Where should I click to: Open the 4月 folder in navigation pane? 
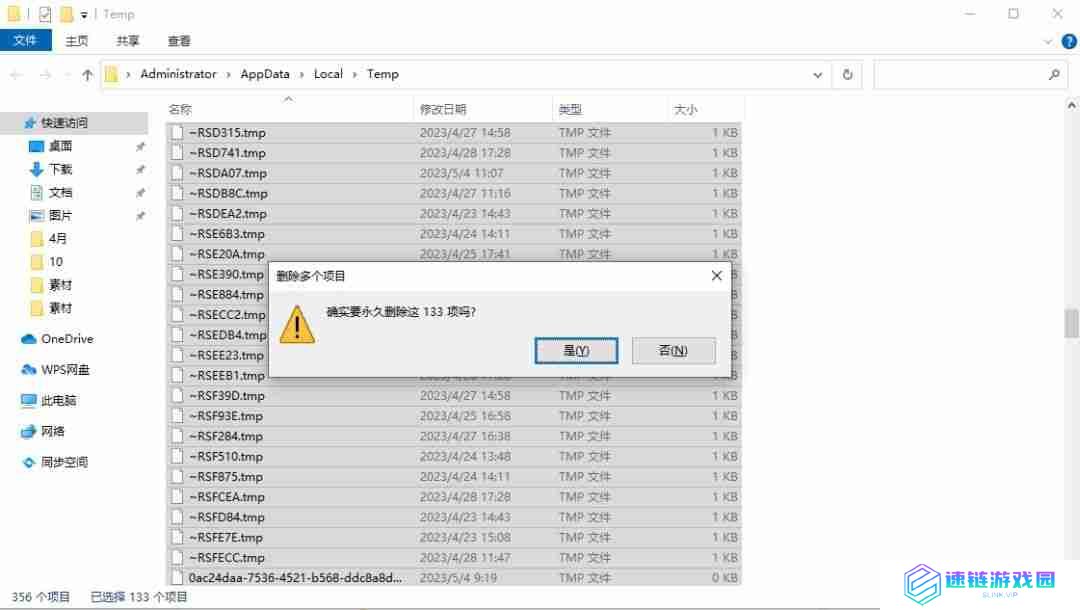[x=57, y=238]
